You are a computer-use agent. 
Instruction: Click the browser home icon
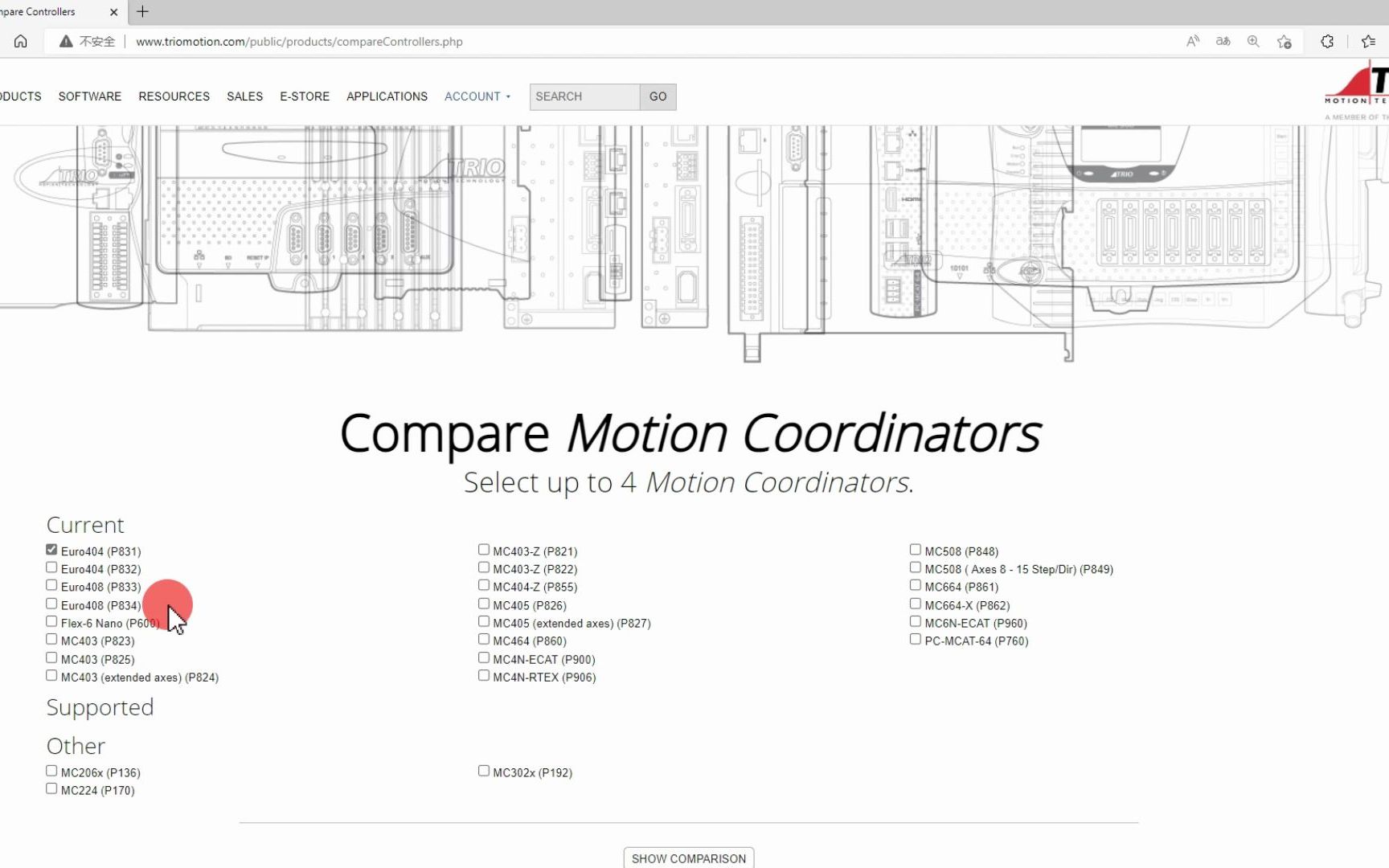pyautogui.click(x=21, y=41)
